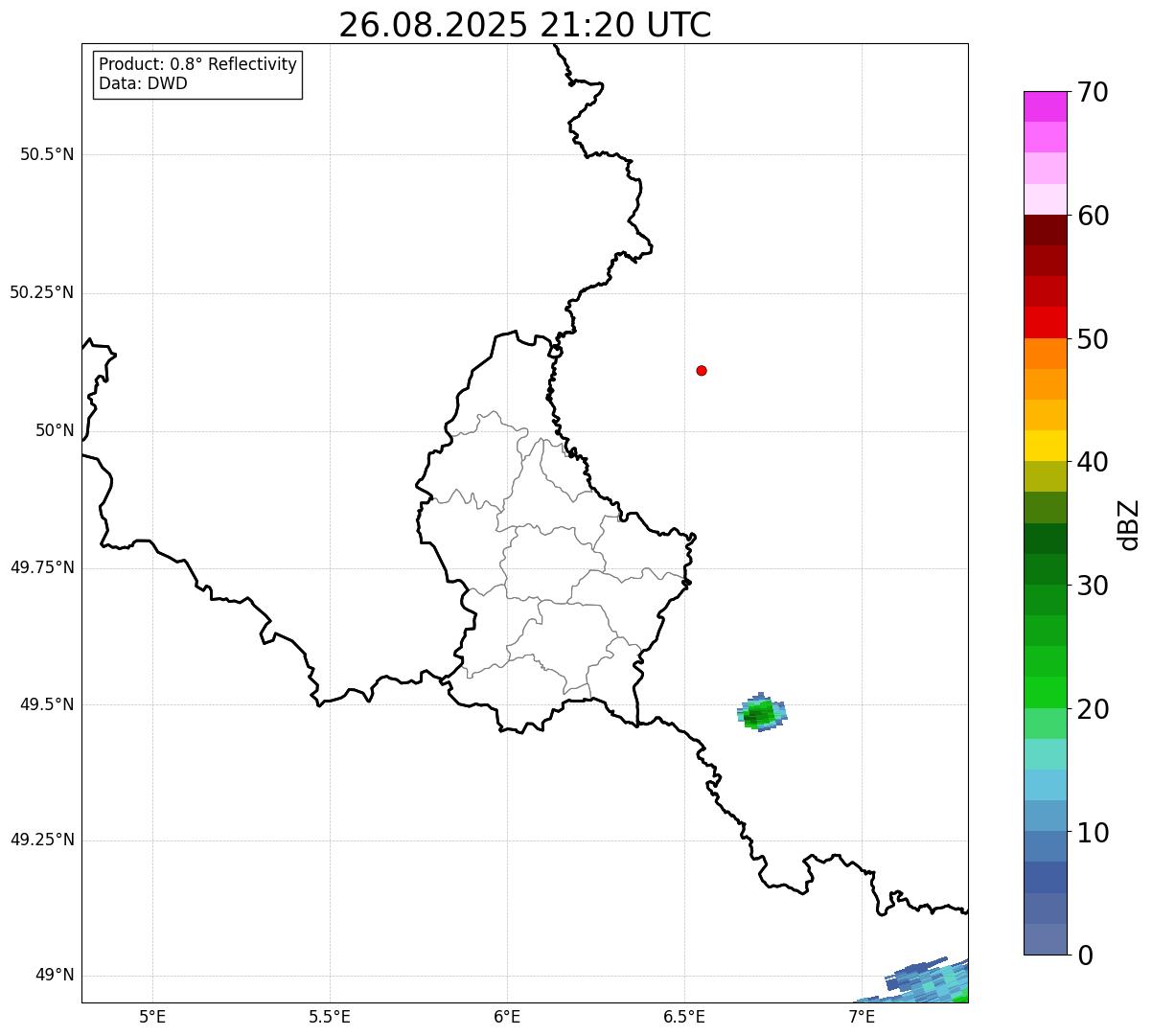Click the red station marker dot
The height and width of the screenshot is (1036, 1152).
pyautogui.click(x=702, y=370)
